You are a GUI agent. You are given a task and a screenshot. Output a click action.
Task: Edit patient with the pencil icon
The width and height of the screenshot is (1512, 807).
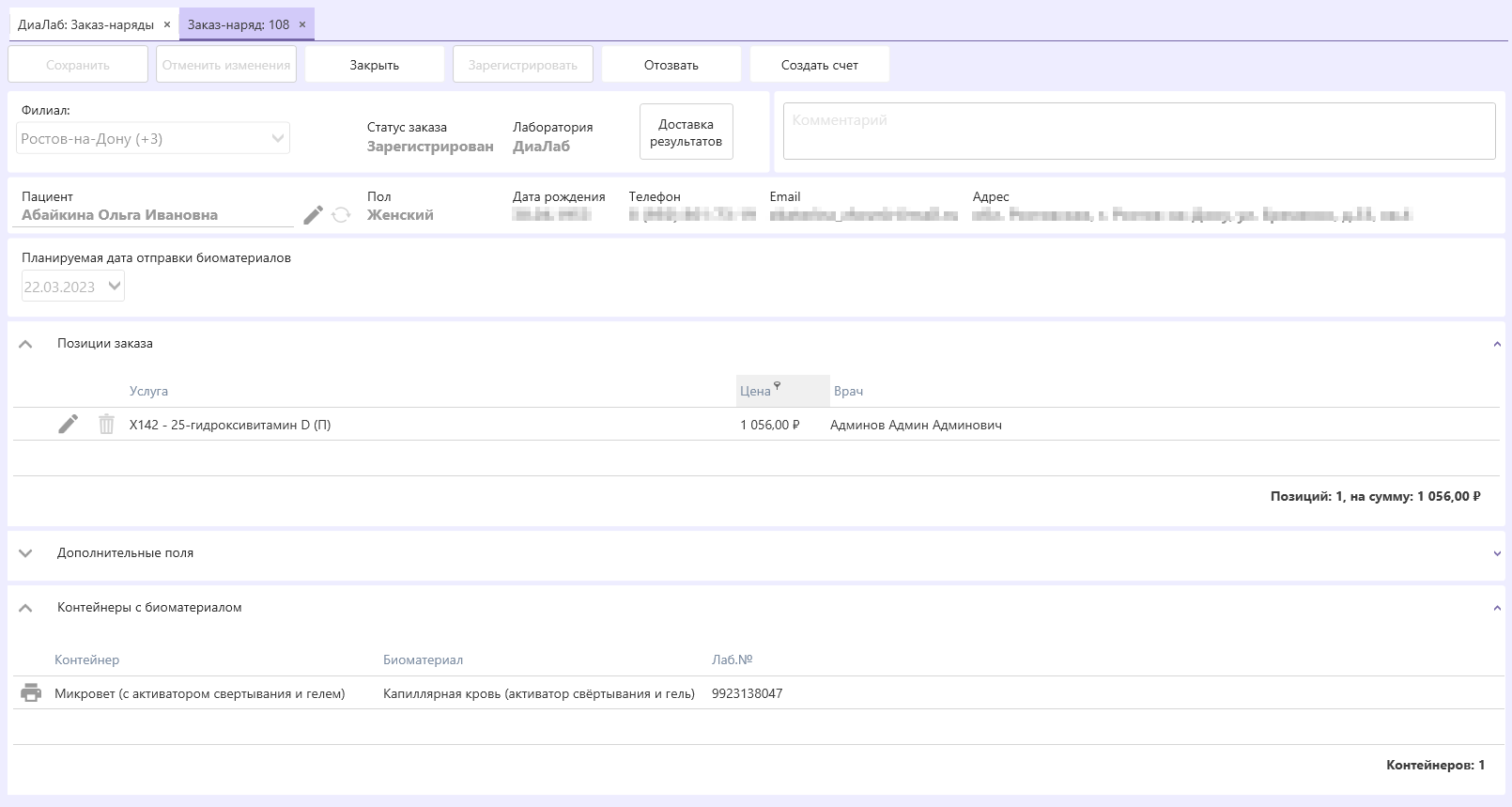(313, 215)
